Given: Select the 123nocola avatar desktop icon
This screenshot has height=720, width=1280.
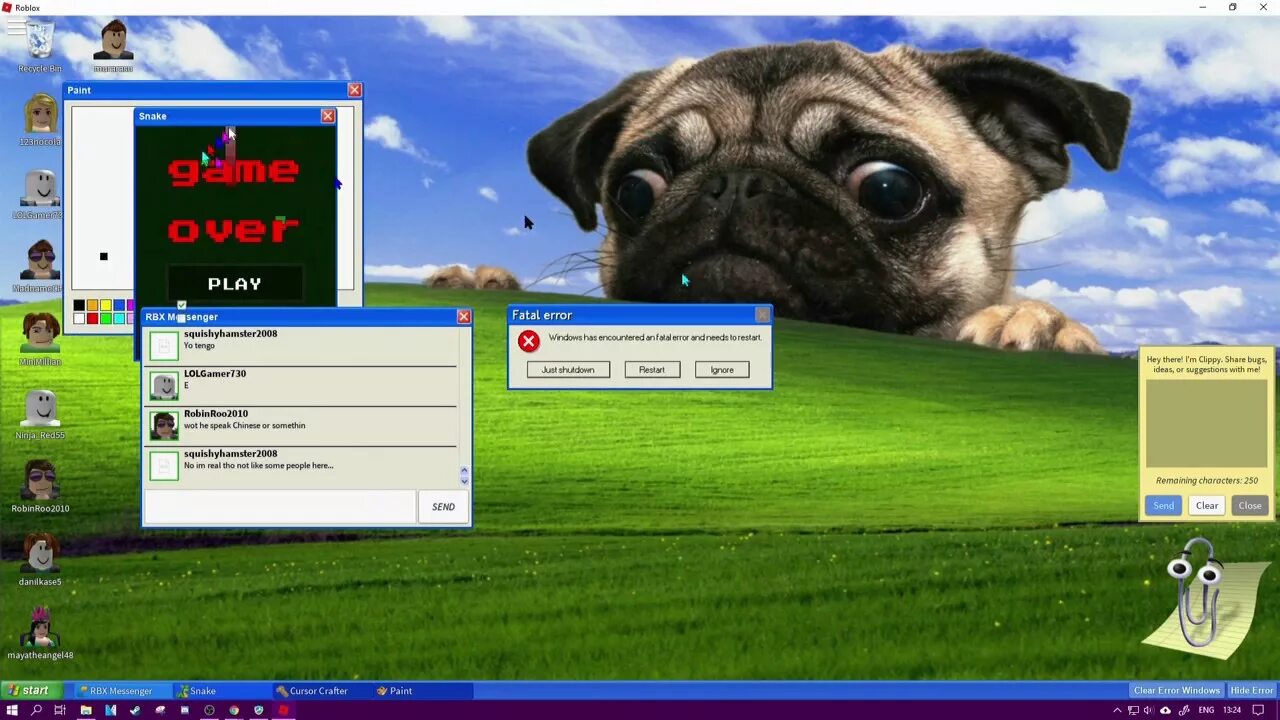Looking at the screenshot, I should pos(40,119).
